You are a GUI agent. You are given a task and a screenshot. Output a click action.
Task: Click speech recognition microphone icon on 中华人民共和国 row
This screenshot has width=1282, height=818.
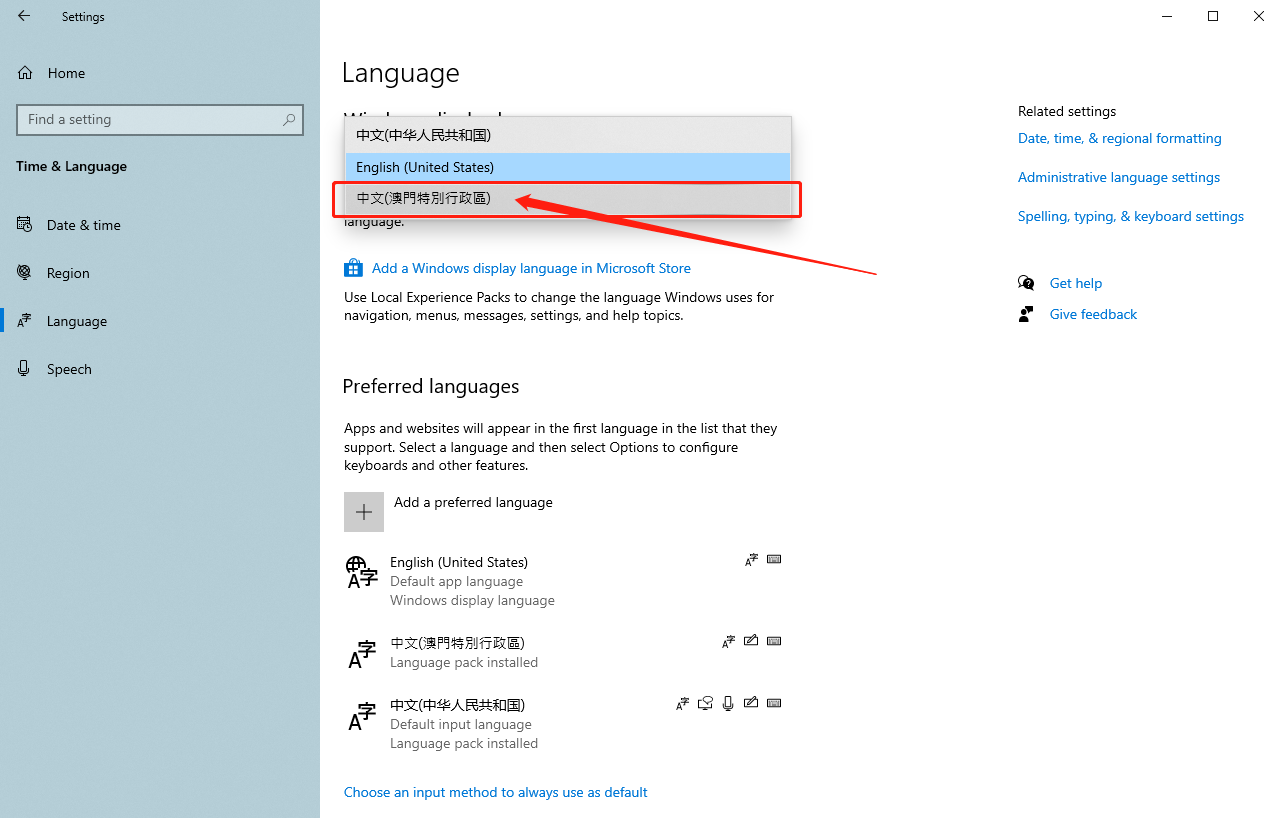728,703
